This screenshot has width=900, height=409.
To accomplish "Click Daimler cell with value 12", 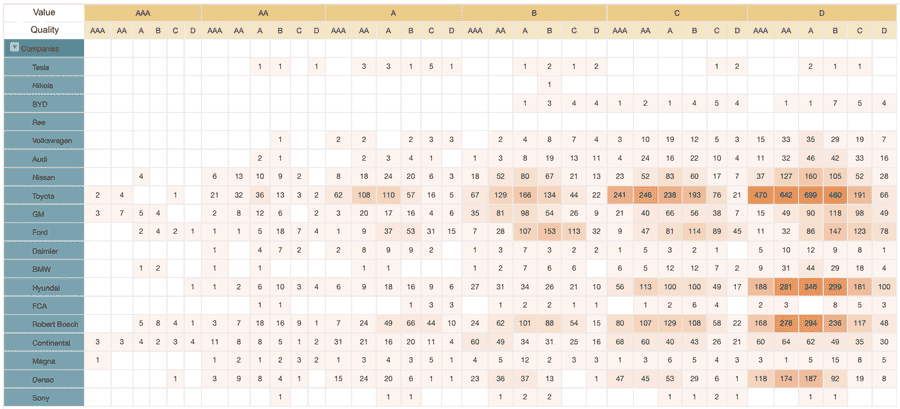I will pos(810,250).
